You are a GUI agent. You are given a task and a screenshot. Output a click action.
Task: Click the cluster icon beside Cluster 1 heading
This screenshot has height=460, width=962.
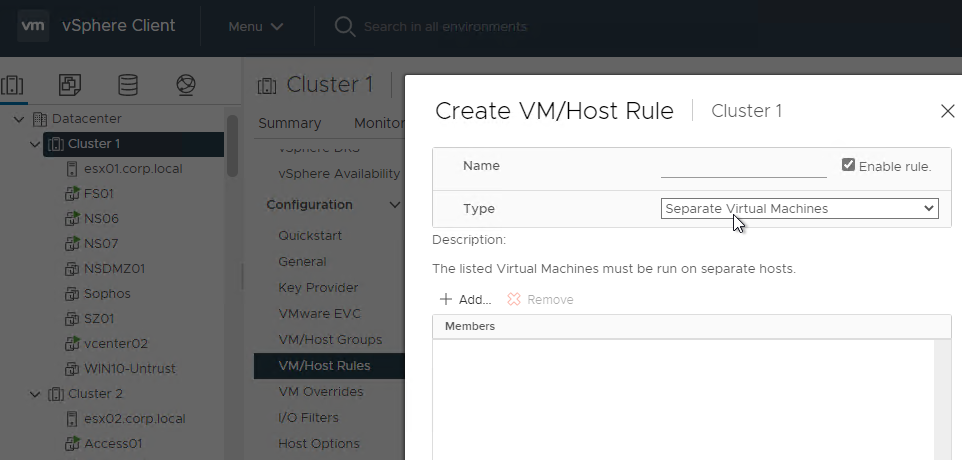pyautogui.click(x=267, y=85)
